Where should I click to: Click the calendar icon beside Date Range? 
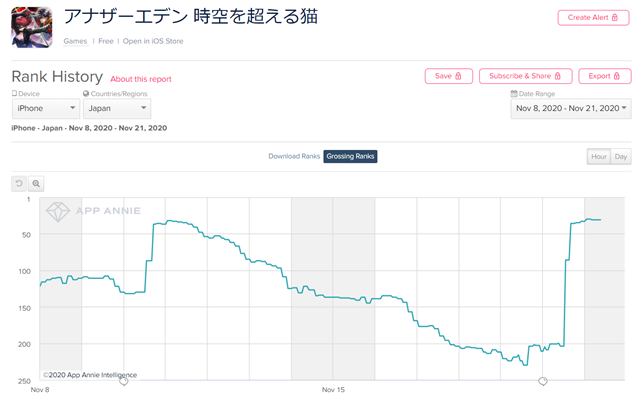click(x=514, y=93)
